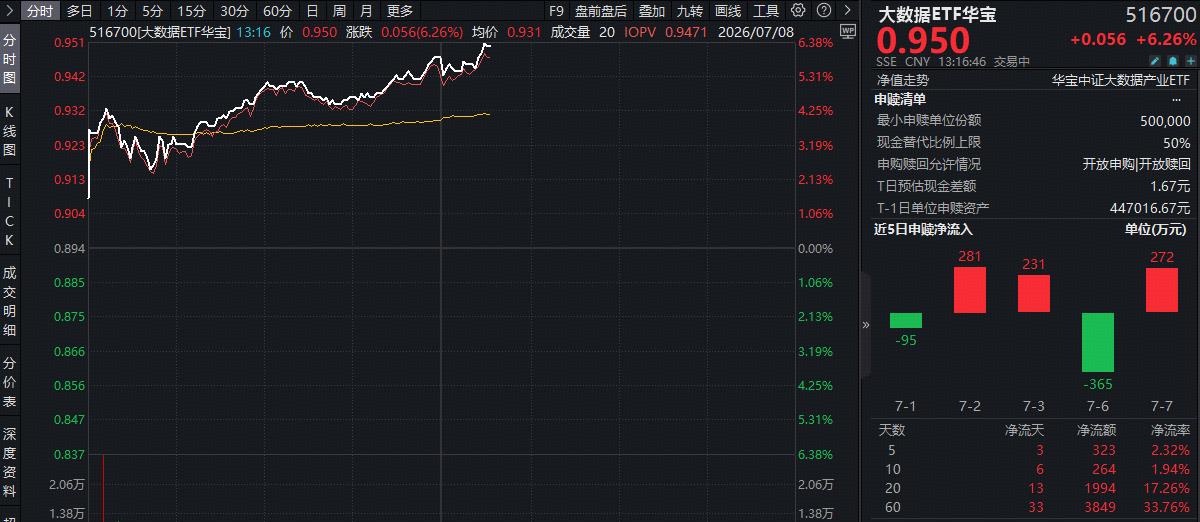
Task: Open the 更多 periods dropdown
Action: (x=400, y=11)
